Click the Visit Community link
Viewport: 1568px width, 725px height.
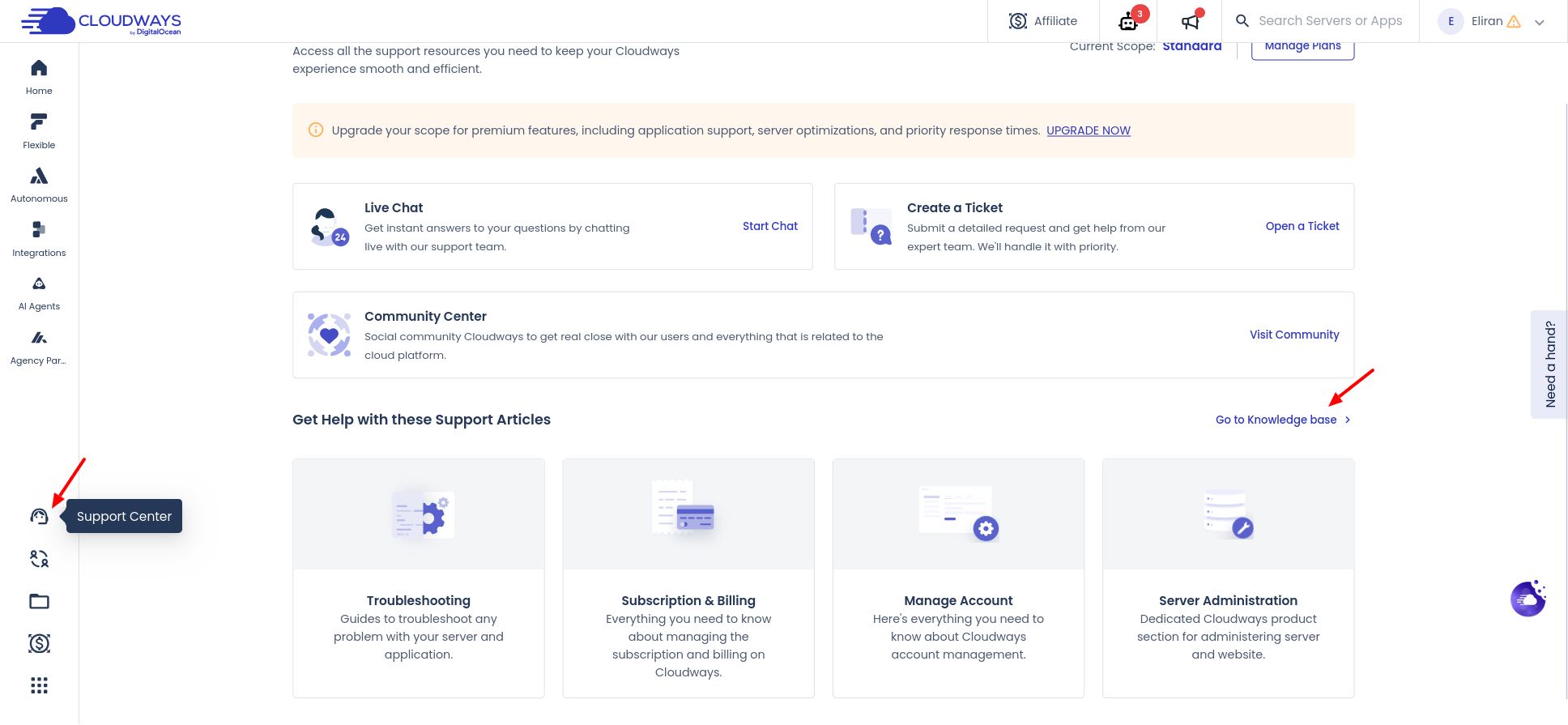1294,335
